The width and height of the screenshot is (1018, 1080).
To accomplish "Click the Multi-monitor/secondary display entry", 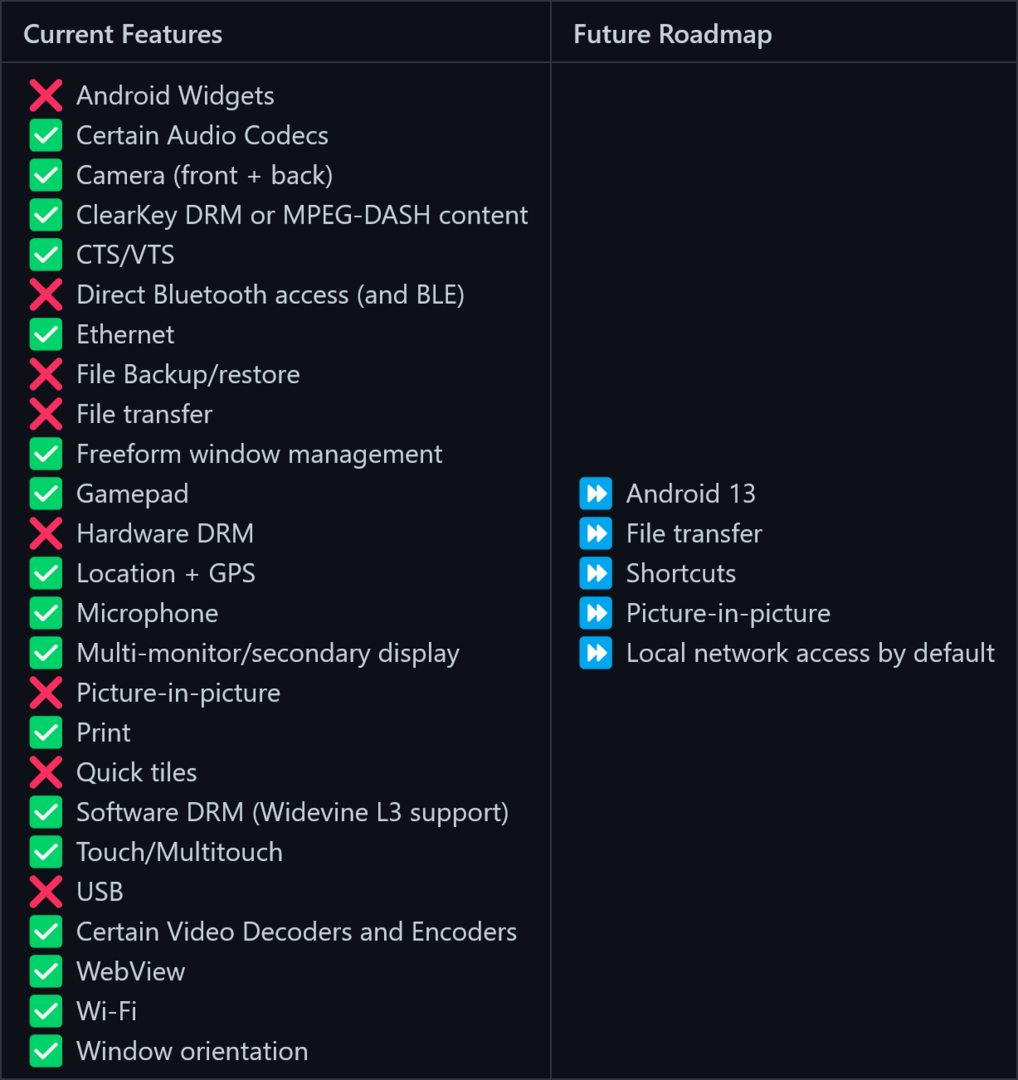I will (268, 654).
